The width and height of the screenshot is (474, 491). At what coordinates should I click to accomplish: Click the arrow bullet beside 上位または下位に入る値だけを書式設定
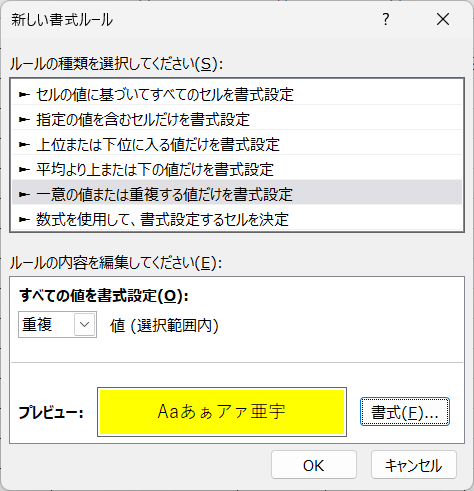click(24, 145)
